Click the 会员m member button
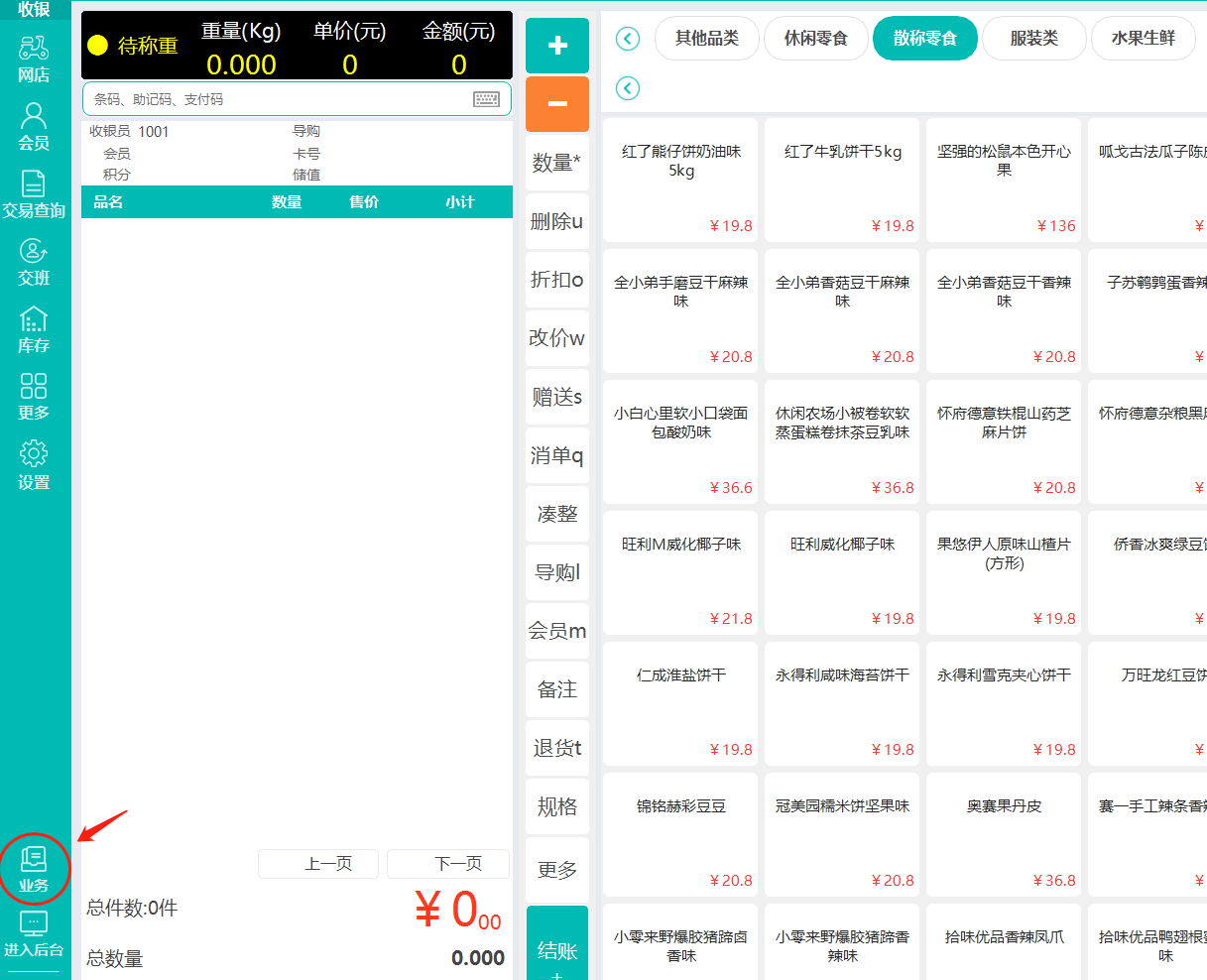This screenshot has height=980, width=1207. [557, 631]
